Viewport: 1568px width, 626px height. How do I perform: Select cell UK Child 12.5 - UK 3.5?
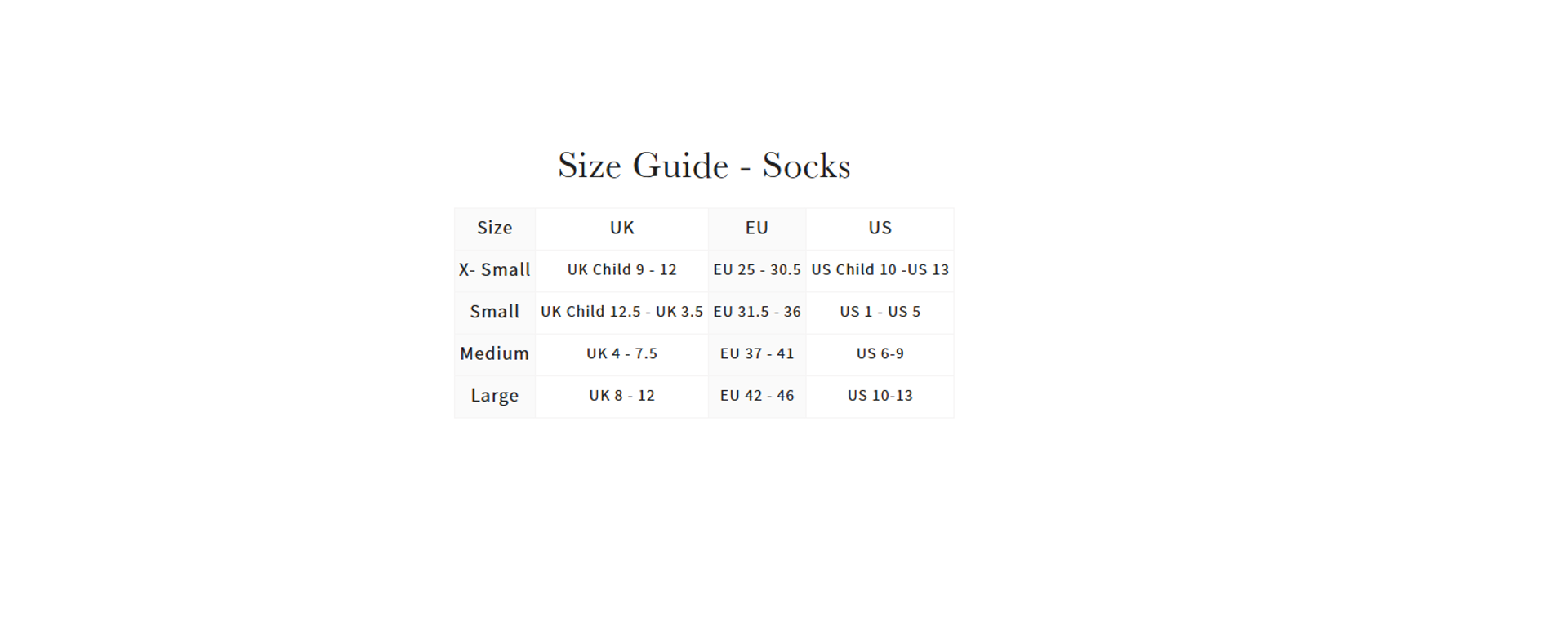[622, 313]
